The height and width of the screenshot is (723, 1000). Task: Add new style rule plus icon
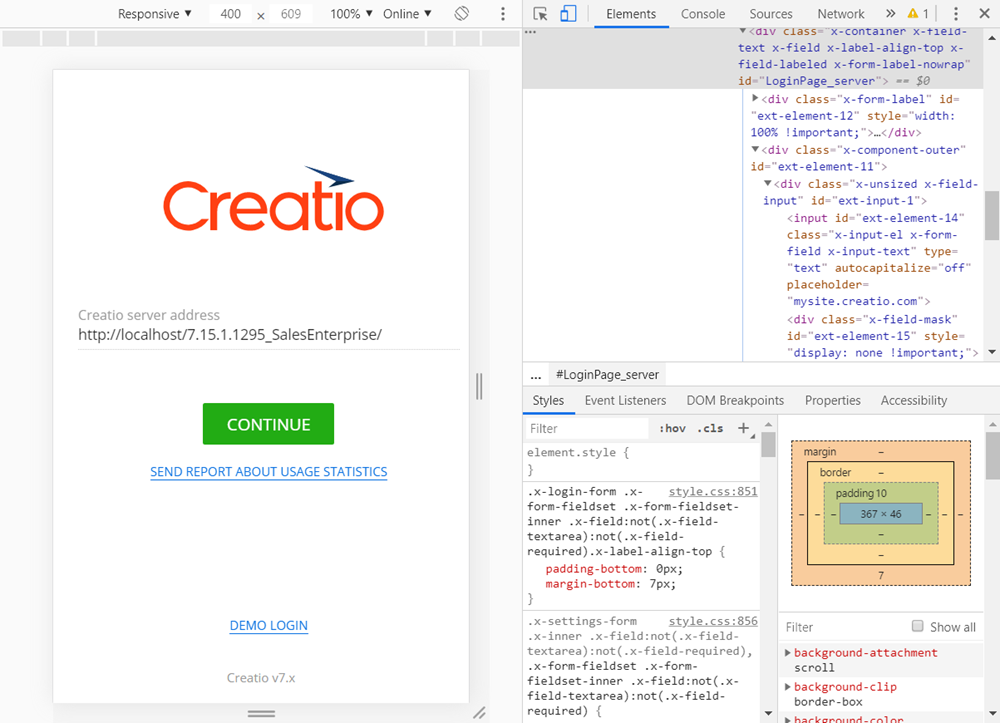tap(743, 428)
